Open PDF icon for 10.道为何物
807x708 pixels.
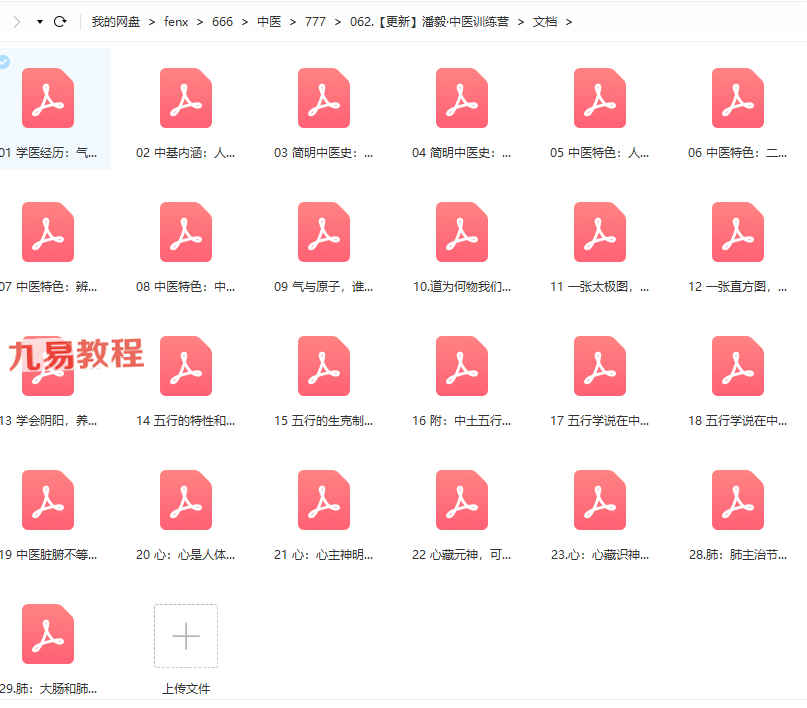pyautogui.click(x=462, y=232)
